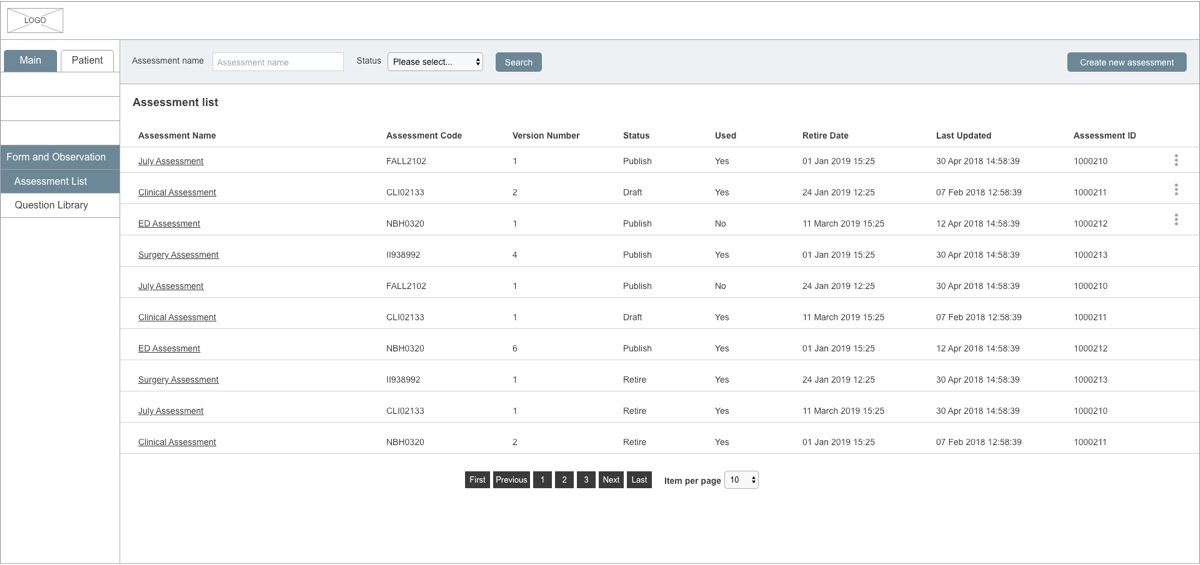Click Assessment ID column header
This screenshot has width=1200, height=565.
(x=1105, y=136)
